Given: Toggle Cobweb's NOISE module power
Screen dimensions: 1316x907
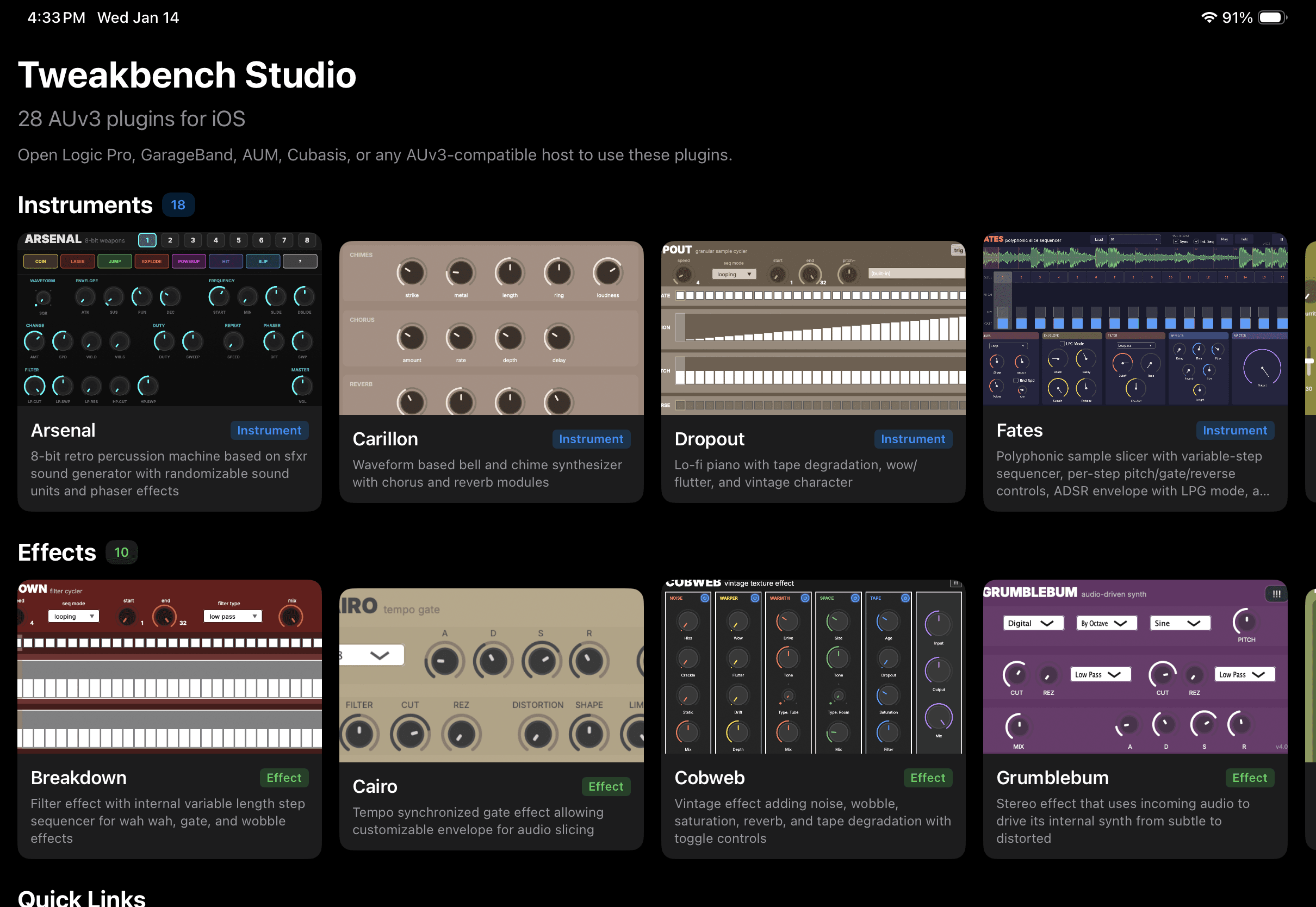Looking at the screenshot, I should [705, 598].
